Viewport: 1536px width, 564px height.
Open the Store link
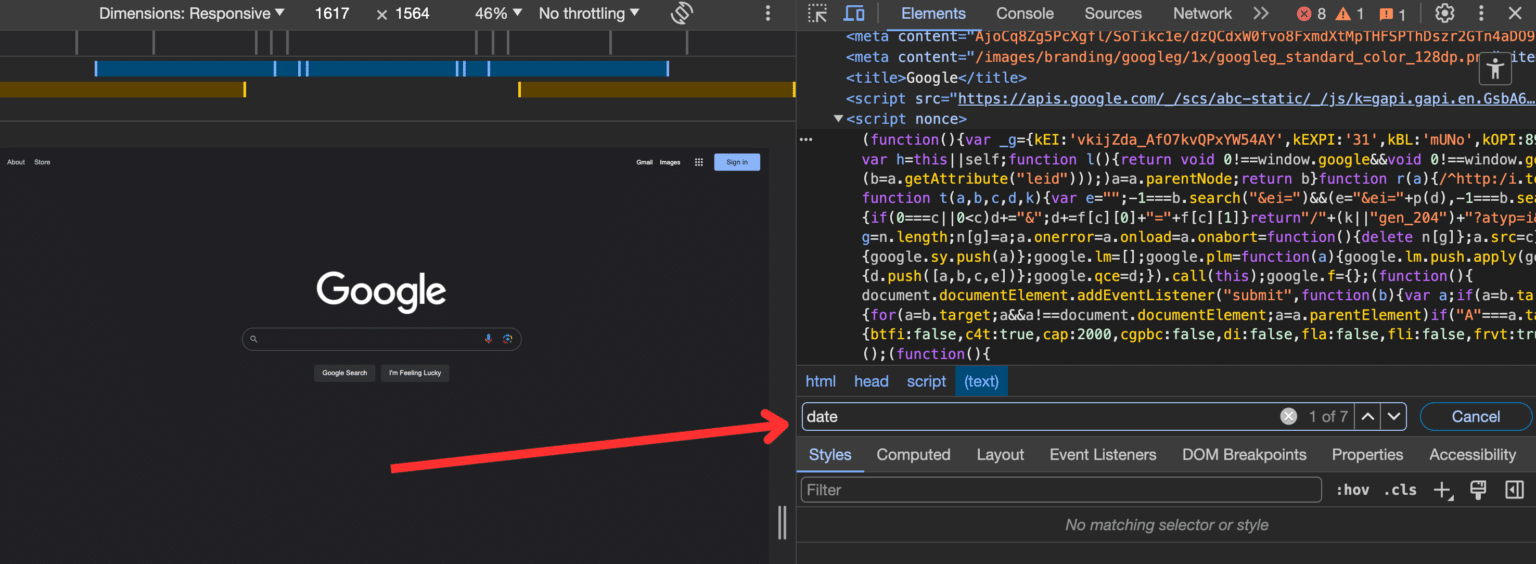pyautogui.click(x=42, y=162)
